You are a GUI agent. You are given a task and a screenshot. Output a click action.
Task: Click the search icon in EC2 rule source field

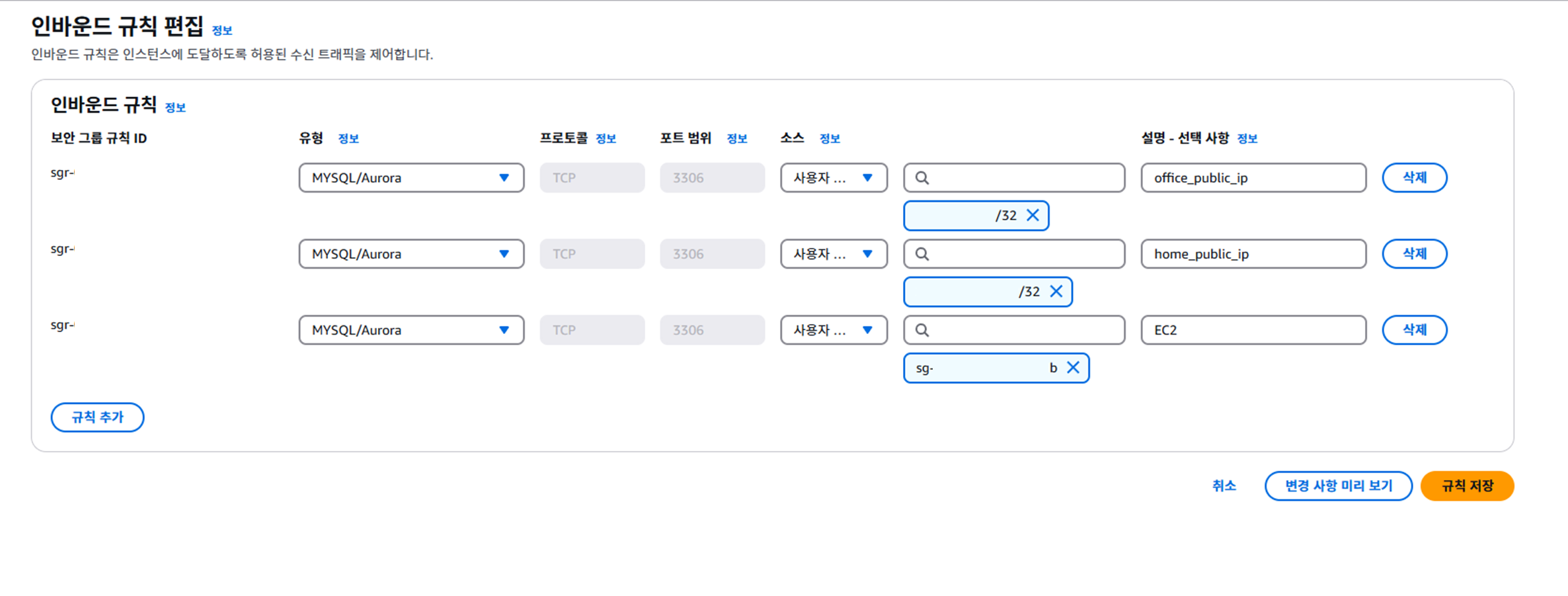point(922,330)
